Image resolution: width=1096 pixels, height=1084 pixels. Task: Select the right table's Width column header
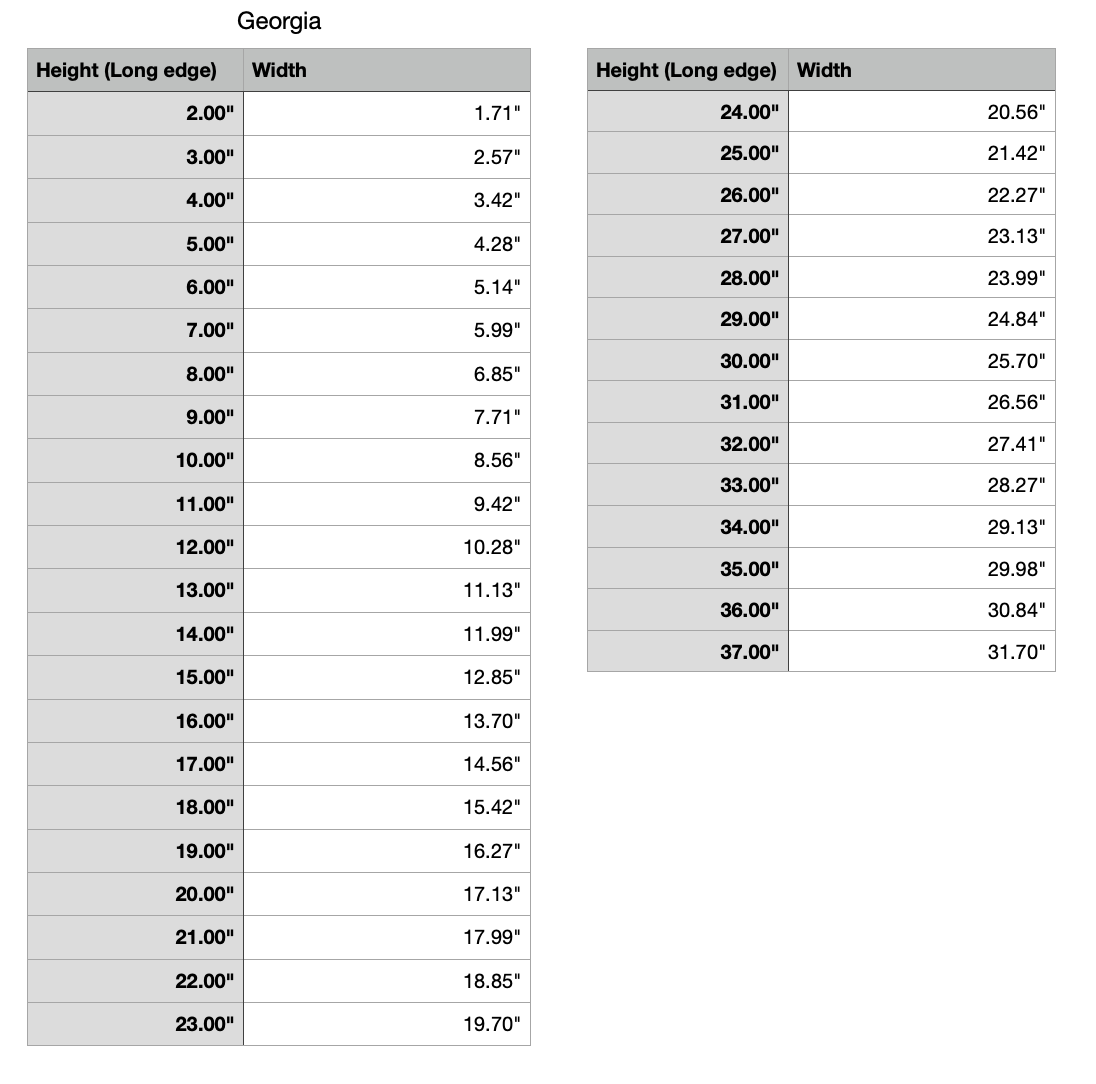pyautogui.click(x=824, y=70)
